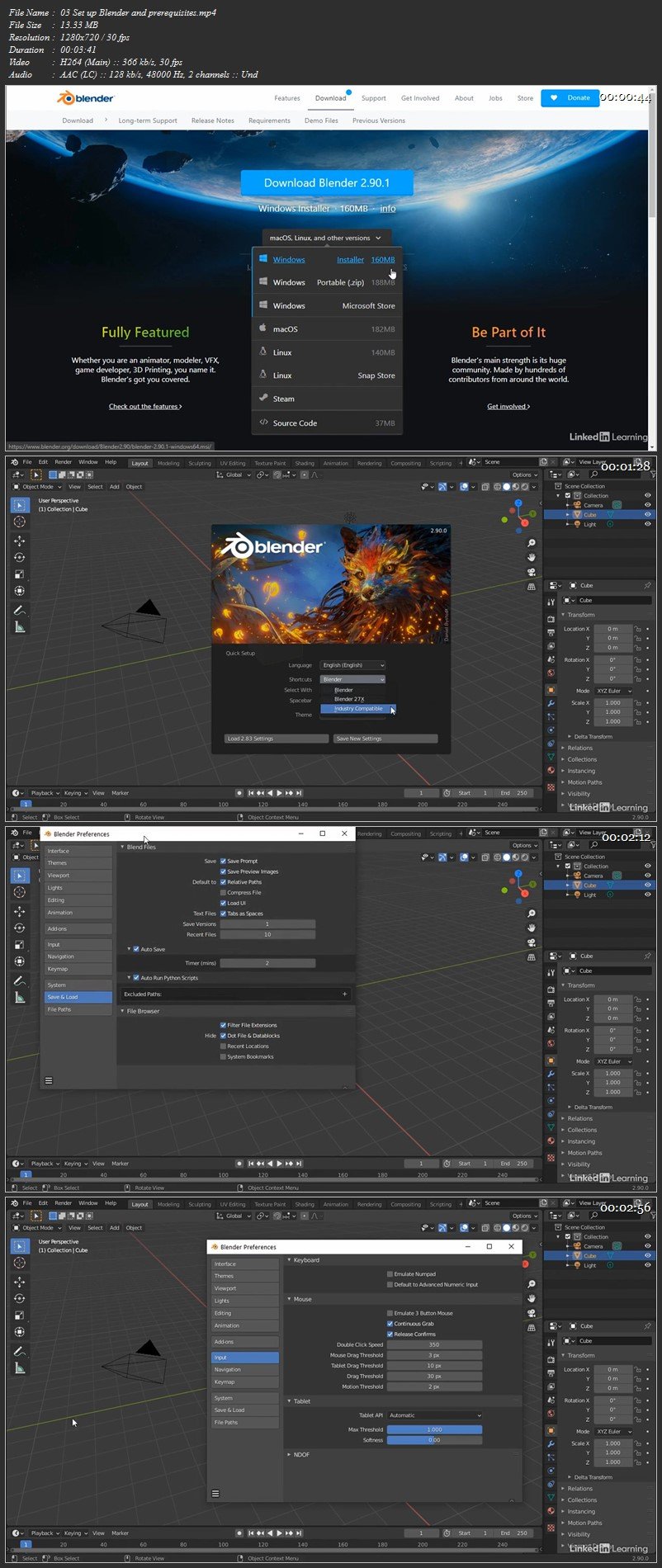Viewport: 662px width, 1568px height.
Task: Select the Annotate pencil tool in frame 00:01:28
Action: (x=20, y=611)
